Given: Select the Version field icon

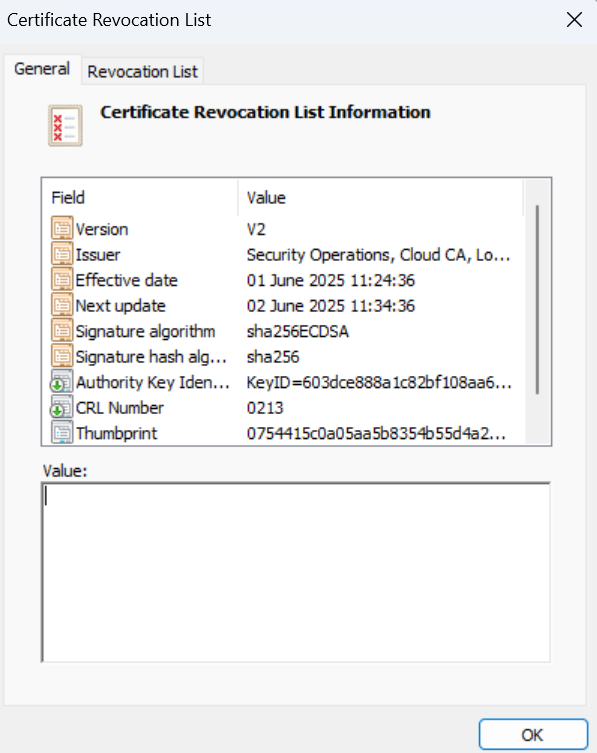Looking at the screenshot, I should tap(62, 229).
